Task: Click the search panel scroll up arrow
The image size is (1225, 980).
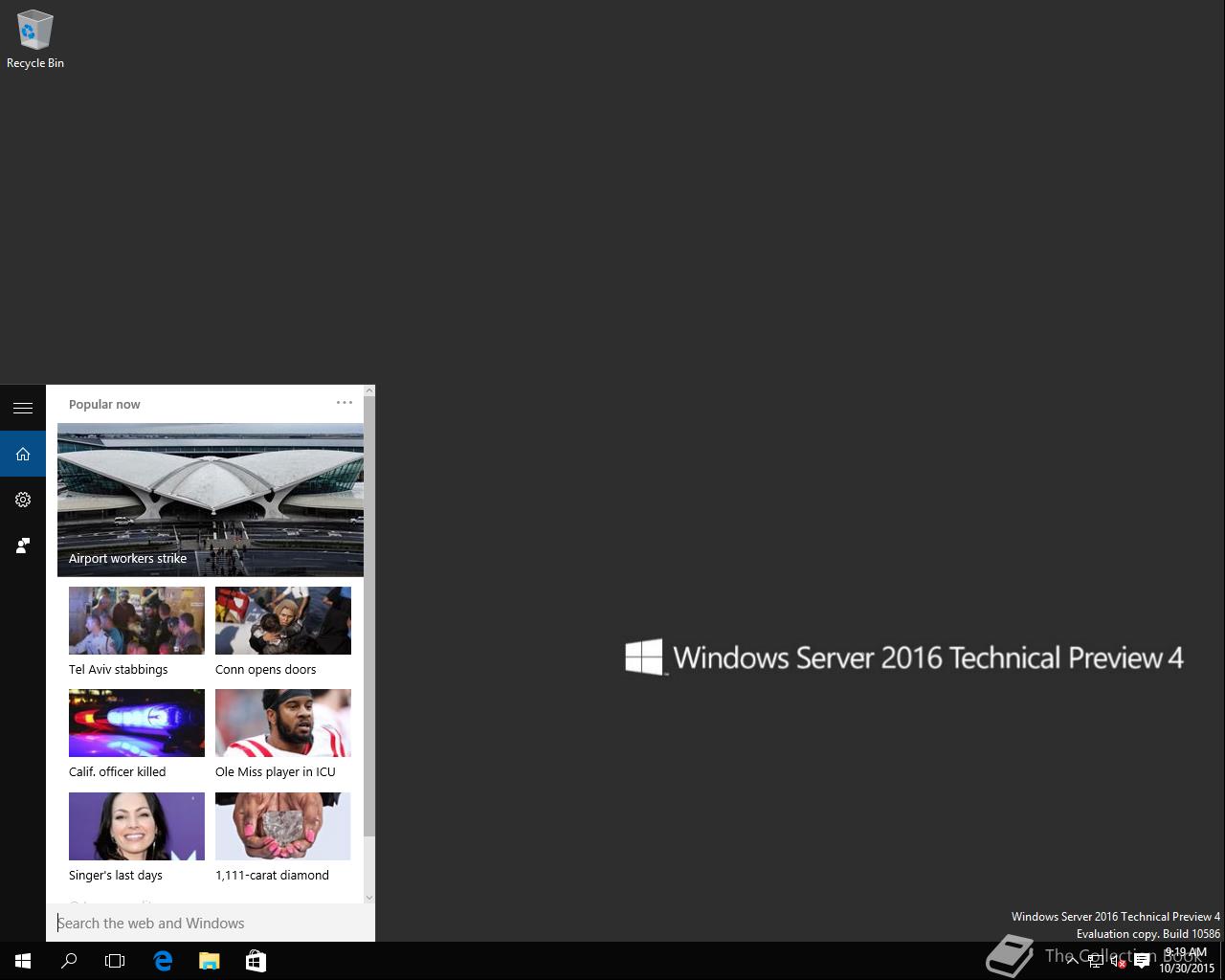Action: (x=369, y=390)
